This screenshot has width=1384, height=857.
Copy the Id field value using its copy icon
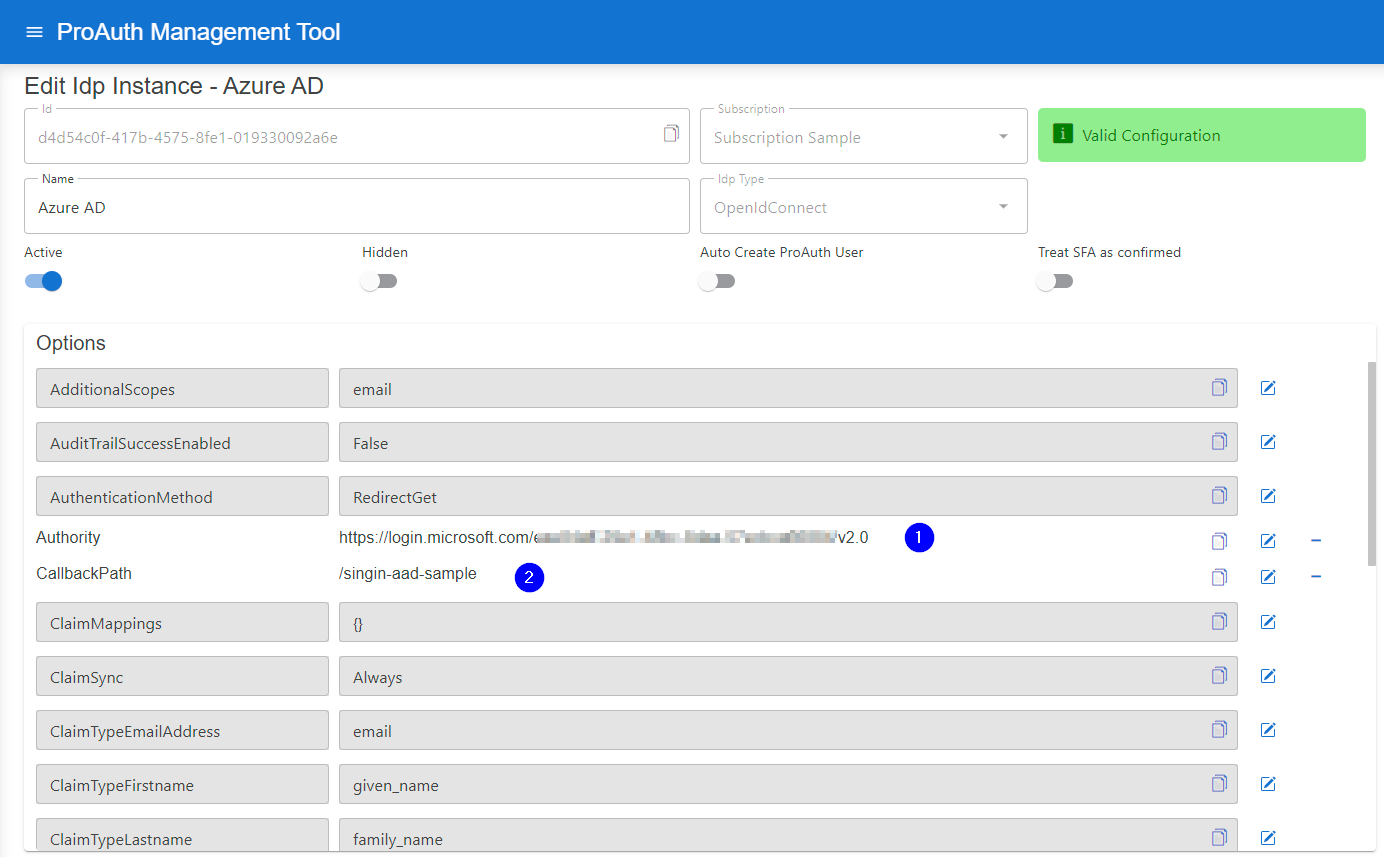[671, 135]
